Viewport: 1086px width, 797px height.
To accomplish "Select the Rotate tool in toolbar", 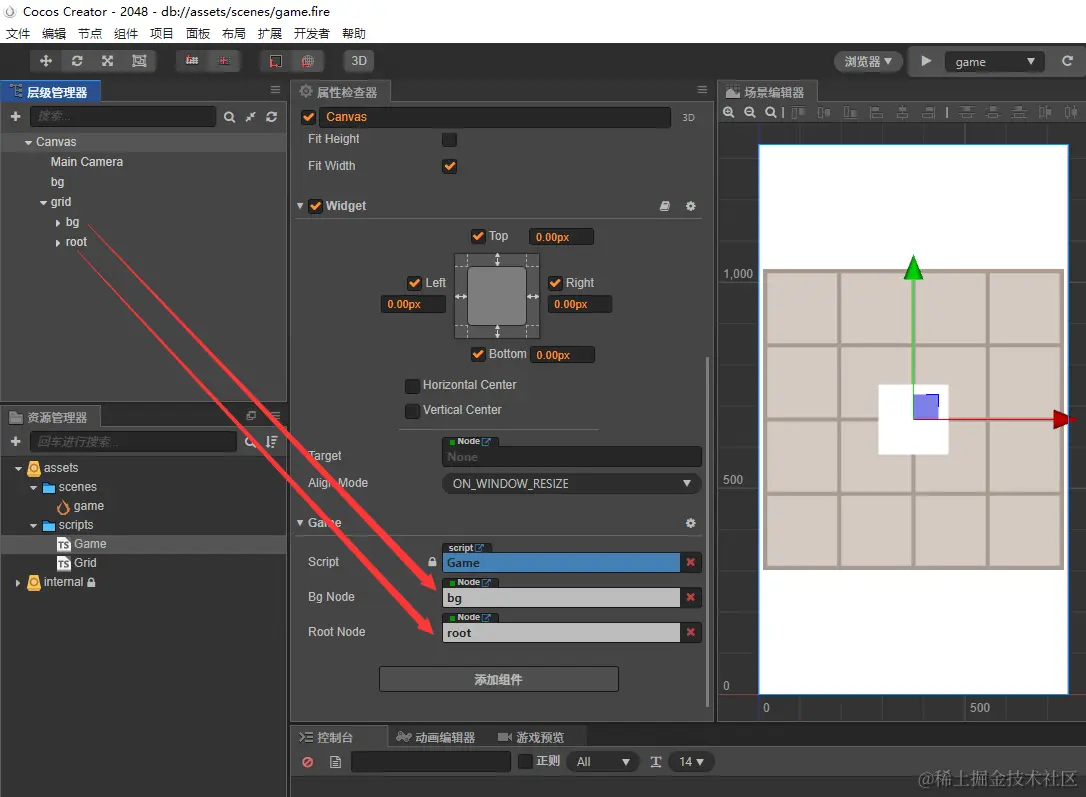I will tap(77, 61).
